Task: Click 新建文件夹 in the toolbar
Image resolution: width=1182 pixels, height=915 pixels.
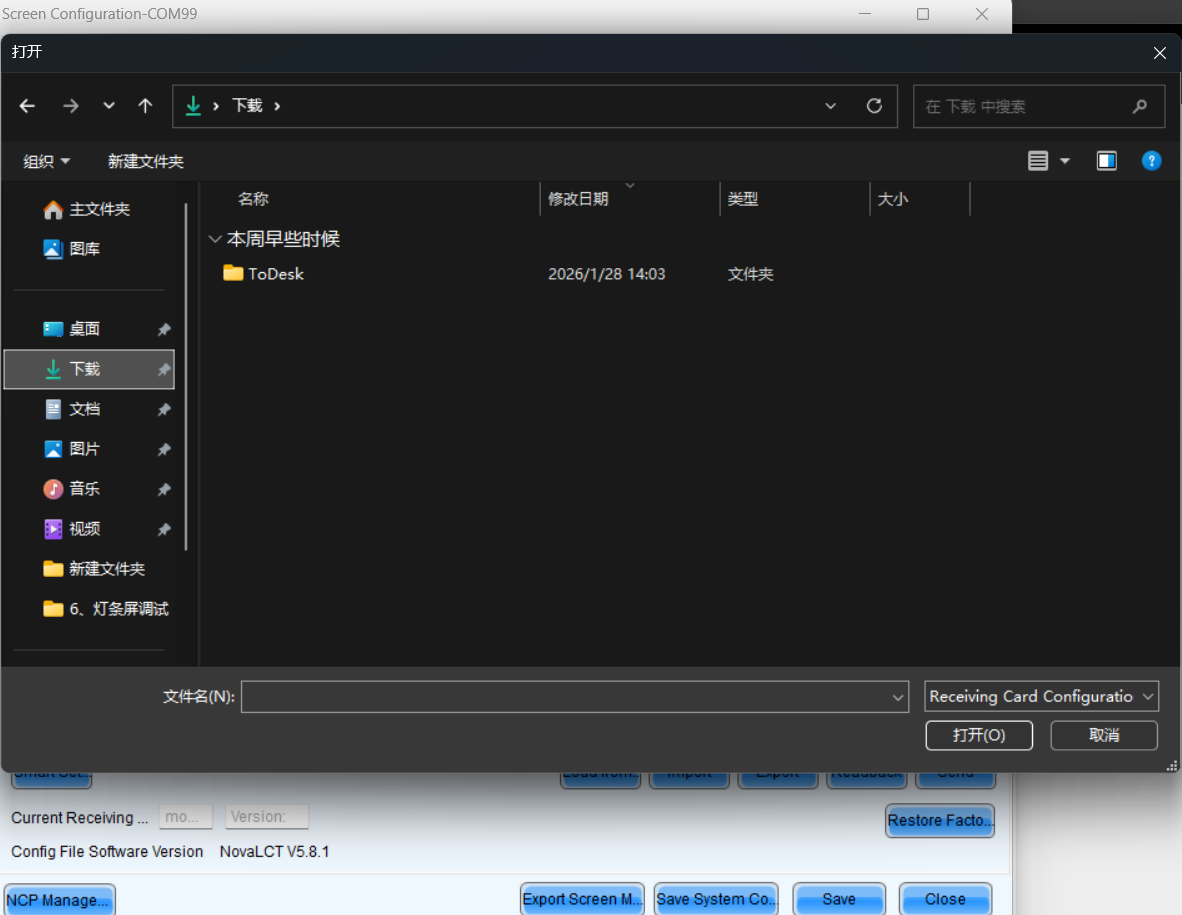Action: click(146, 161)
